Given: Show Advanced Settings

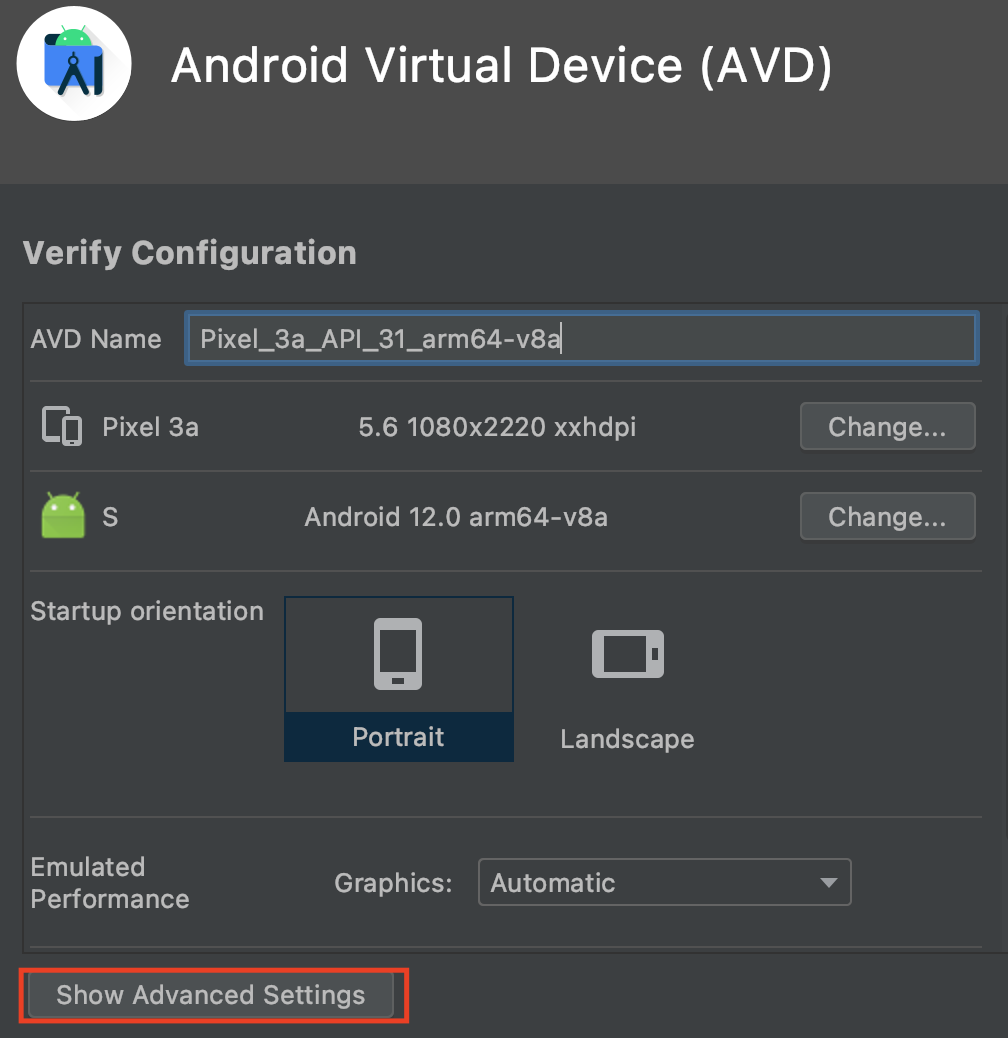Looking at the screenshot, I should tap(210, 994).
